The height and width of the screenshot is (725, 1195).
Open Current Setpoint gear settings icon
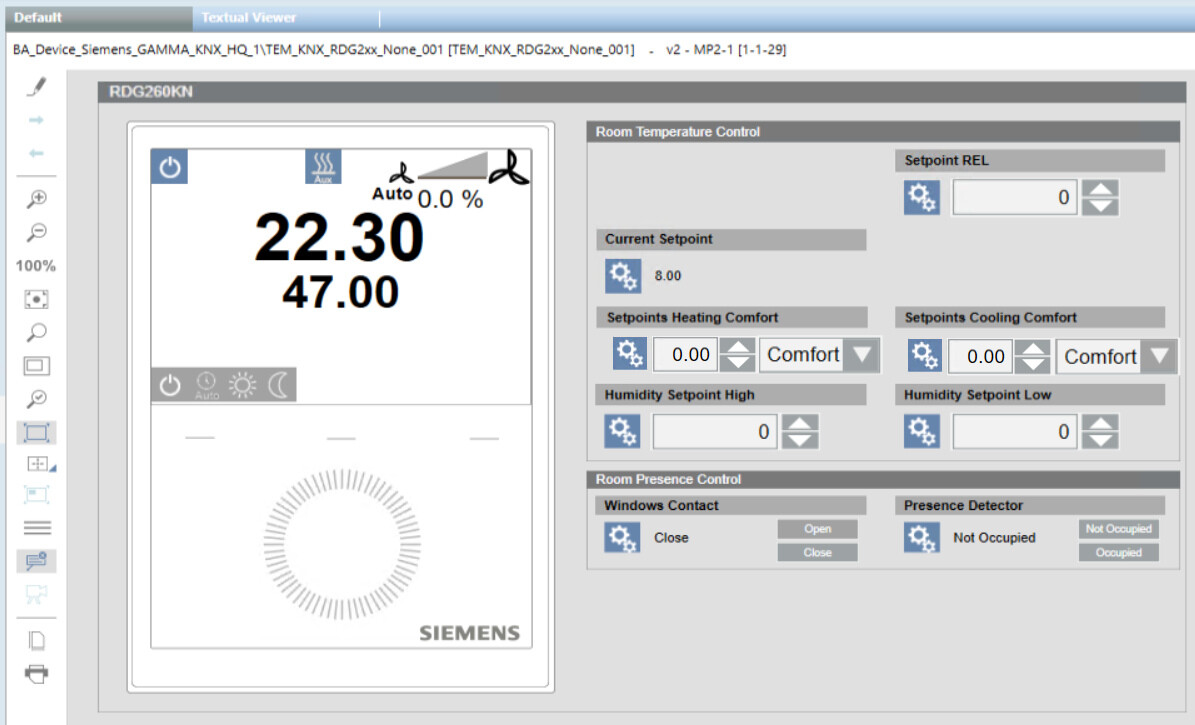[x=622, y=275]
